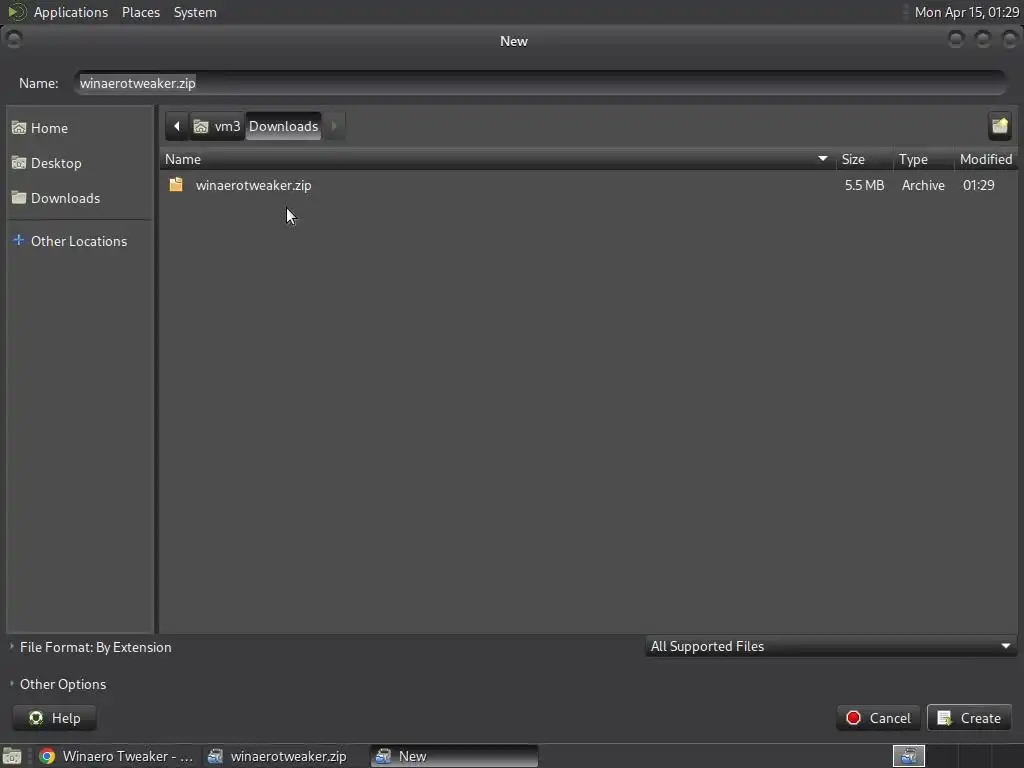Sort by the Type column header

(923, 159)
